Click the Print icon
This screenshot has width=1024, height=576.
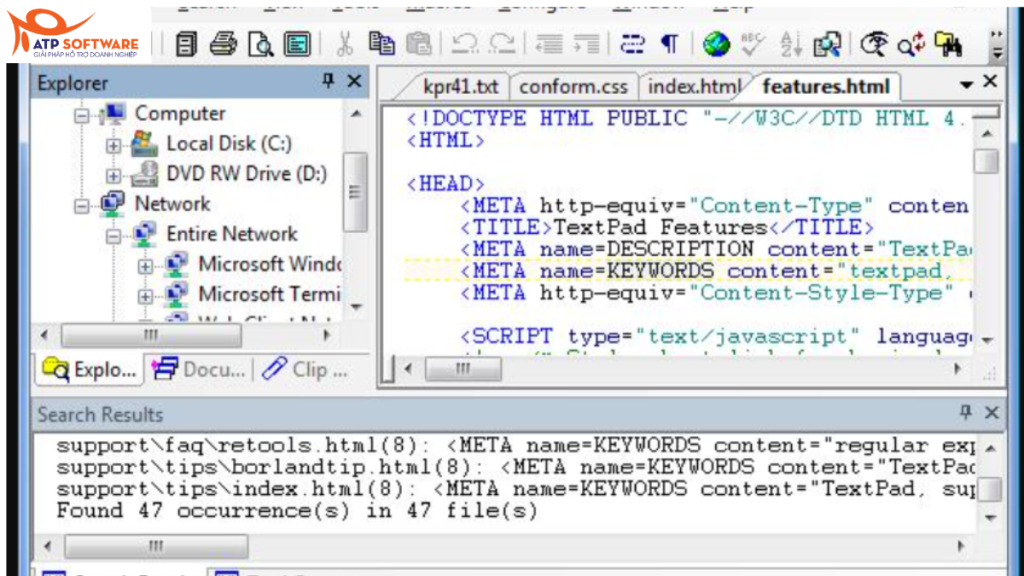224,44
